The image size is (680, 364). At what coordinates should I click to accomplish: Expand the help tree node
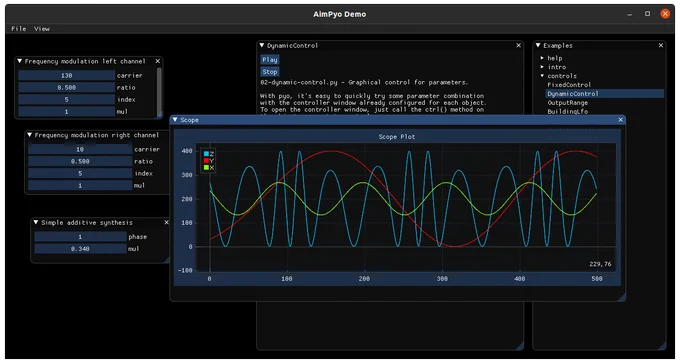coord(542,58)
